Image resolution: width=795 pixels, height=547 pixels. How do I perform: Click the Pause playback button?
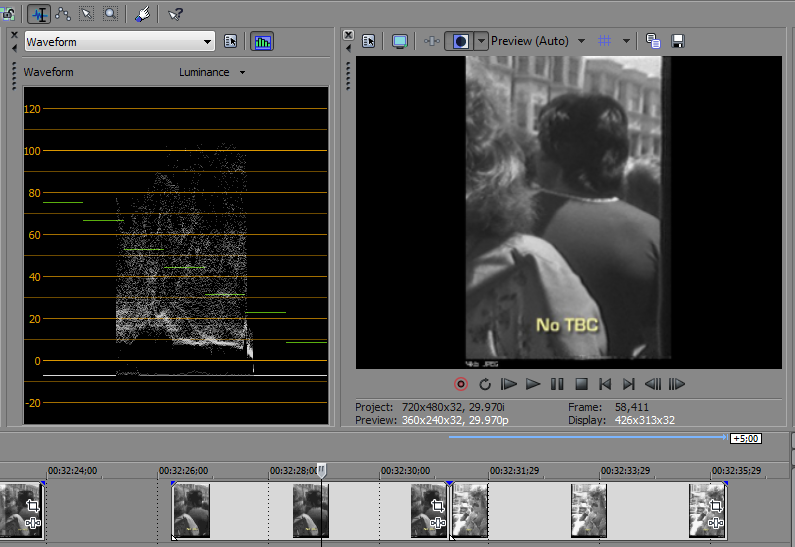[557, 384]
